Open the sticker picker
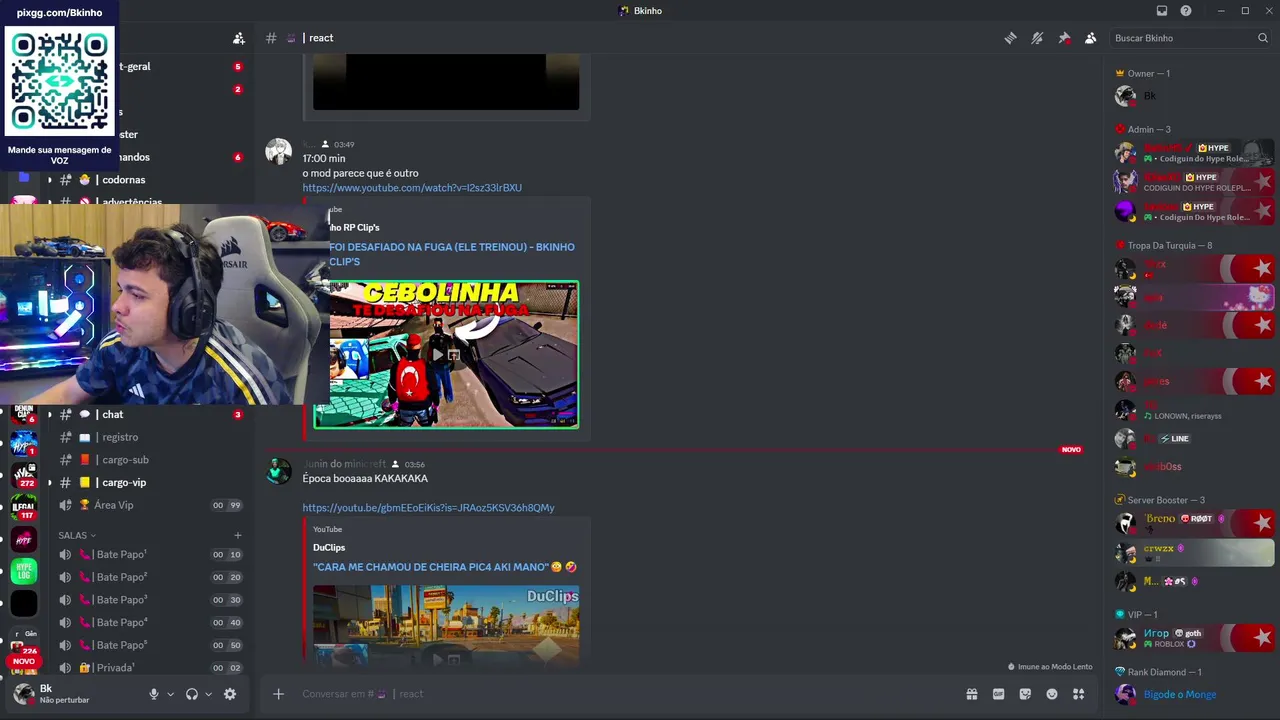This screenshot has width=1280, height=720. click(x=1025, y=694)
